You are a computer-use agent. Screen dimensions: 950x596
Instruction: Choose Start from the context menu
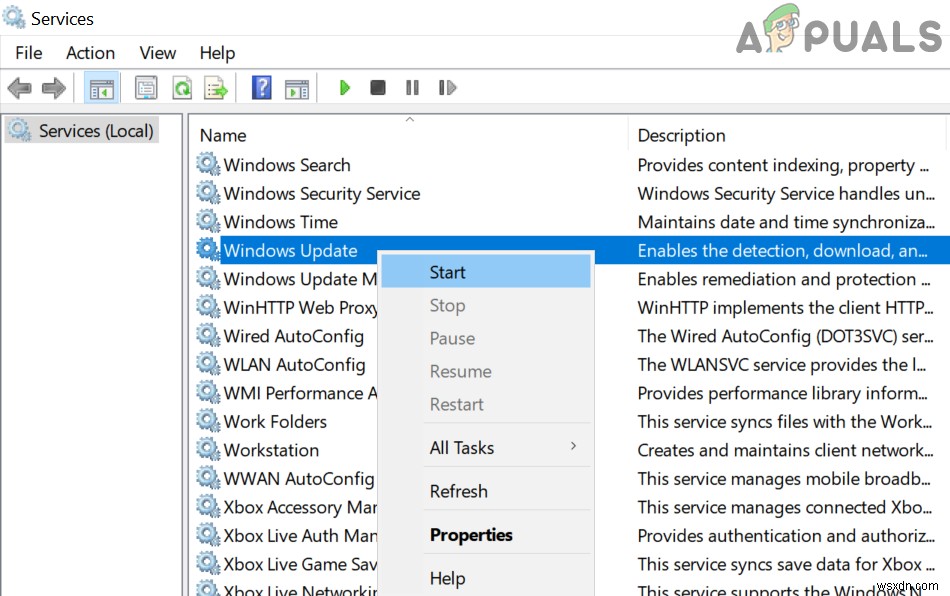tap(446, 271)
